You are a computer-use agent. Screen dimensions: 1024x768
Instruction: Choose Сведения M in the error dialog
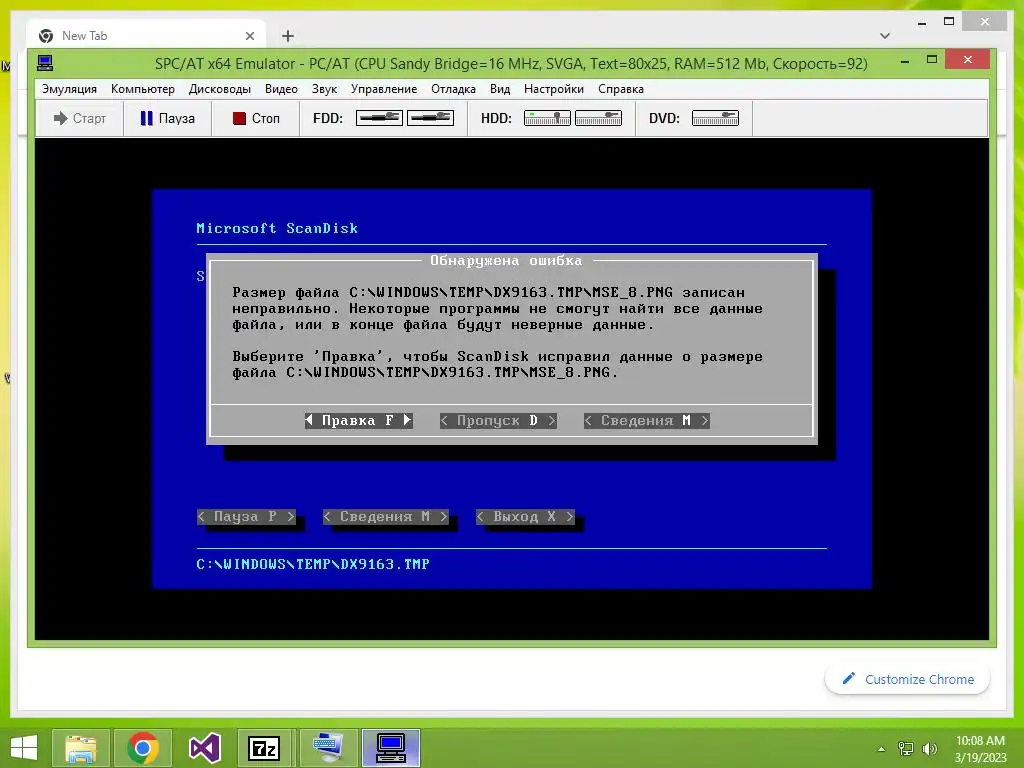click(x=647, y=421)
